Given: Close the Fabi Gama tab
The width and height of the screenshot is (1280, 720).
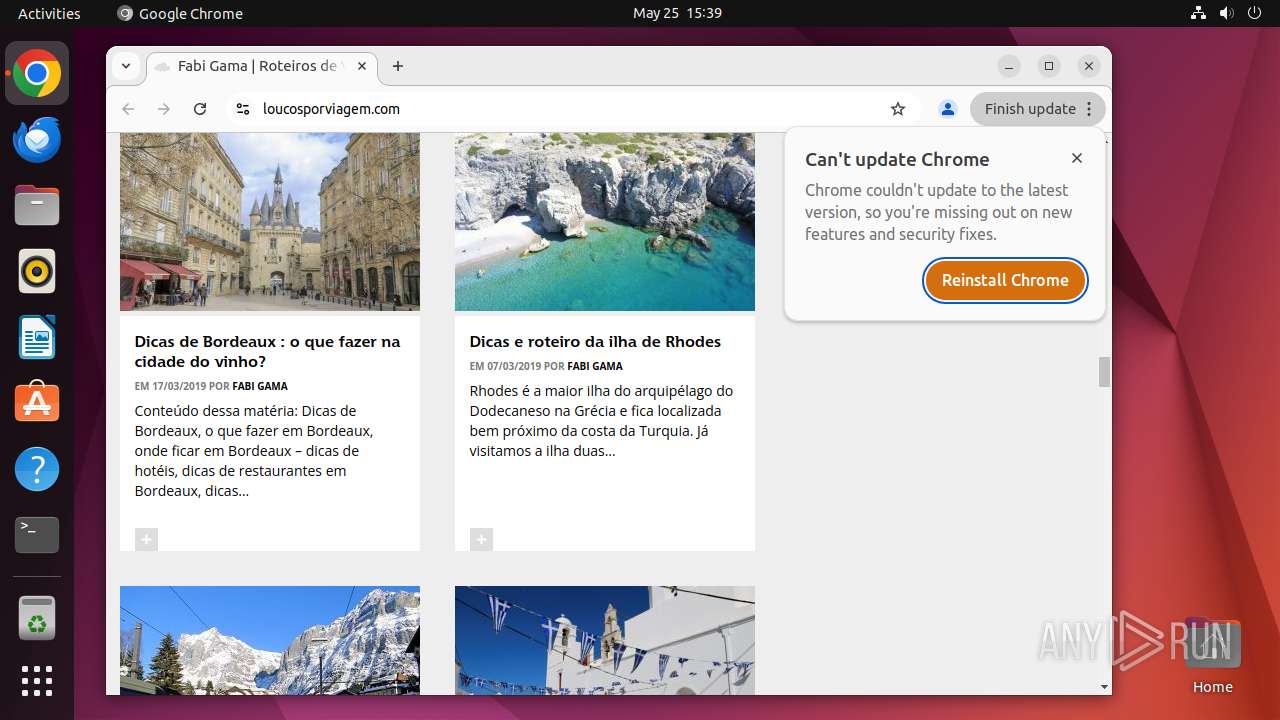Looking at the screenshot, I should (x=362, y=66).
